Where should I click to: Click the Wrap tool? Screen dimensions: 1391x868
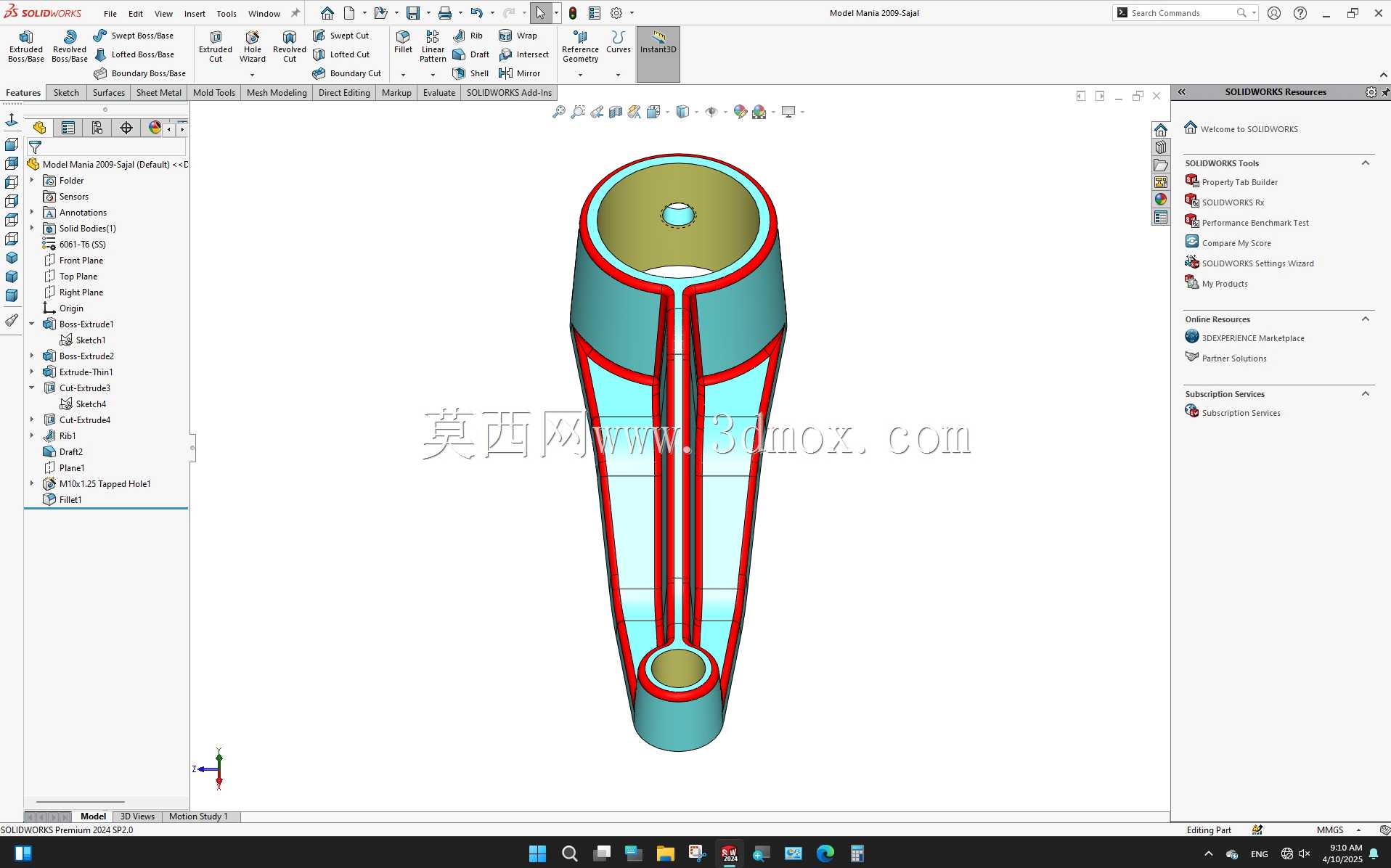(518, 36)
